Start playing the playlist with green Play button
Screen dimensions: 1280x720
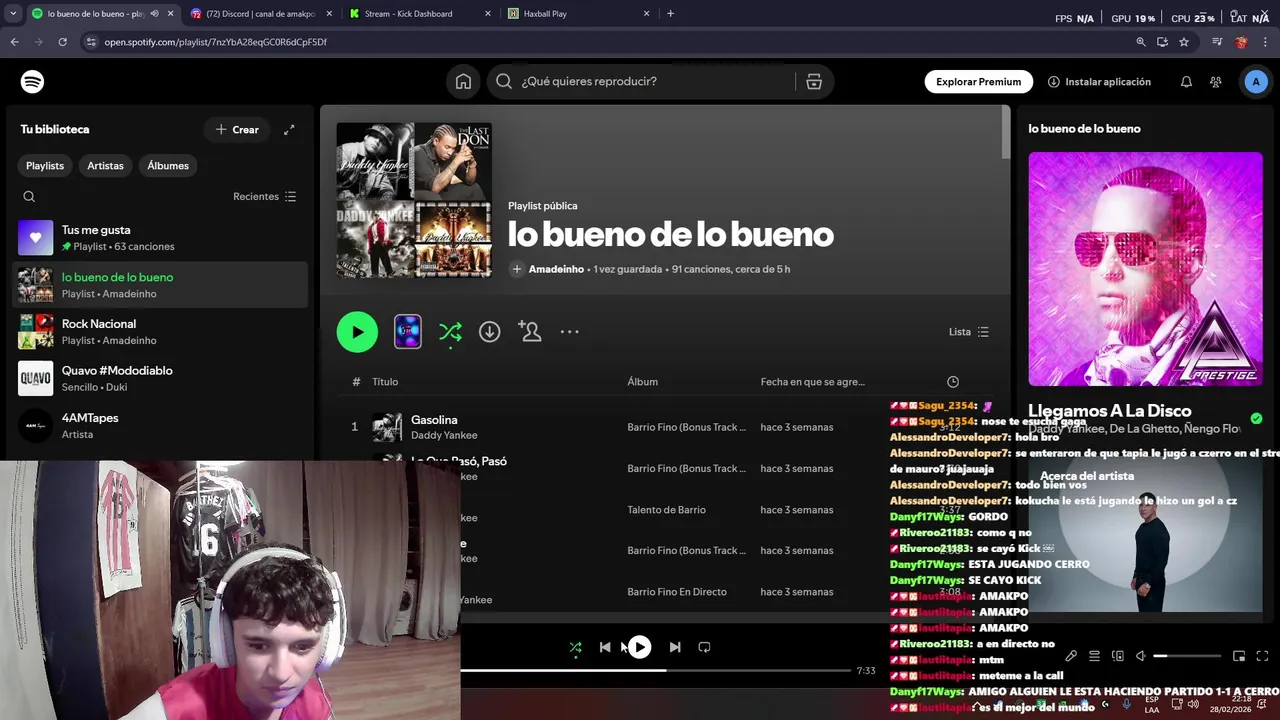click(x=357, y=332)
